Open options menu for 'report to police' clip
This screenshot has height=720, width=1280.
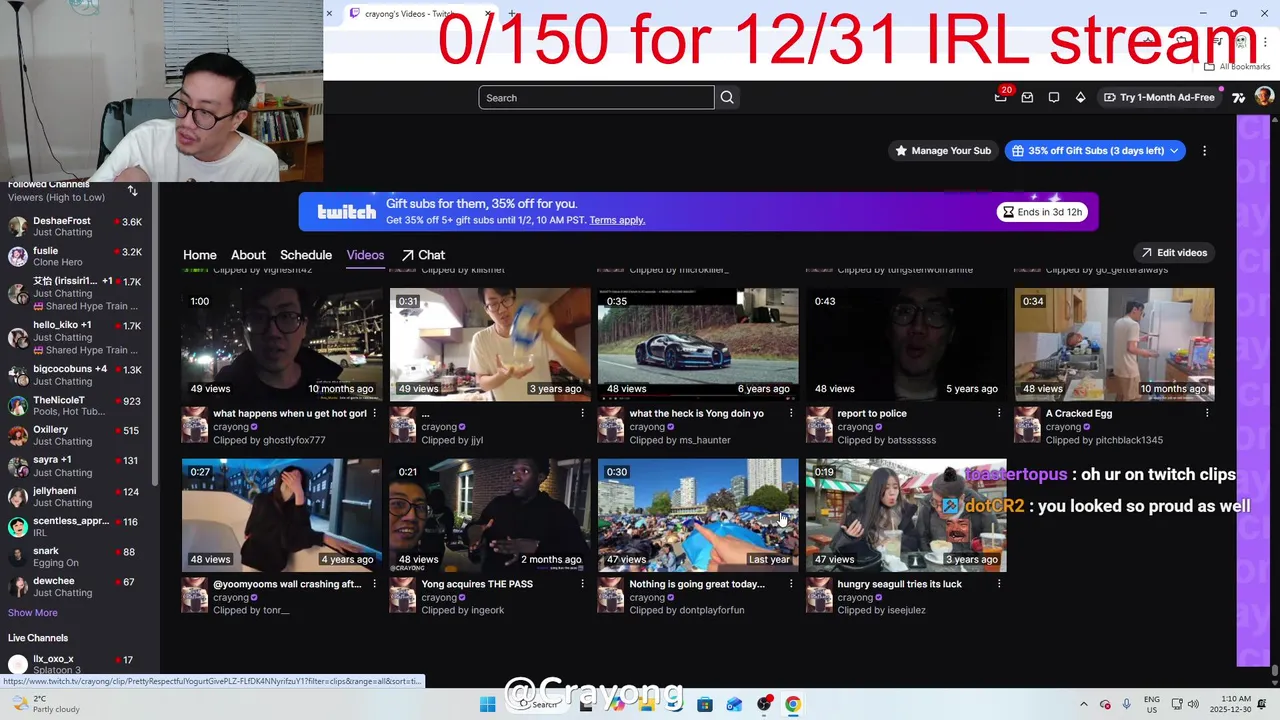(999, 413)
